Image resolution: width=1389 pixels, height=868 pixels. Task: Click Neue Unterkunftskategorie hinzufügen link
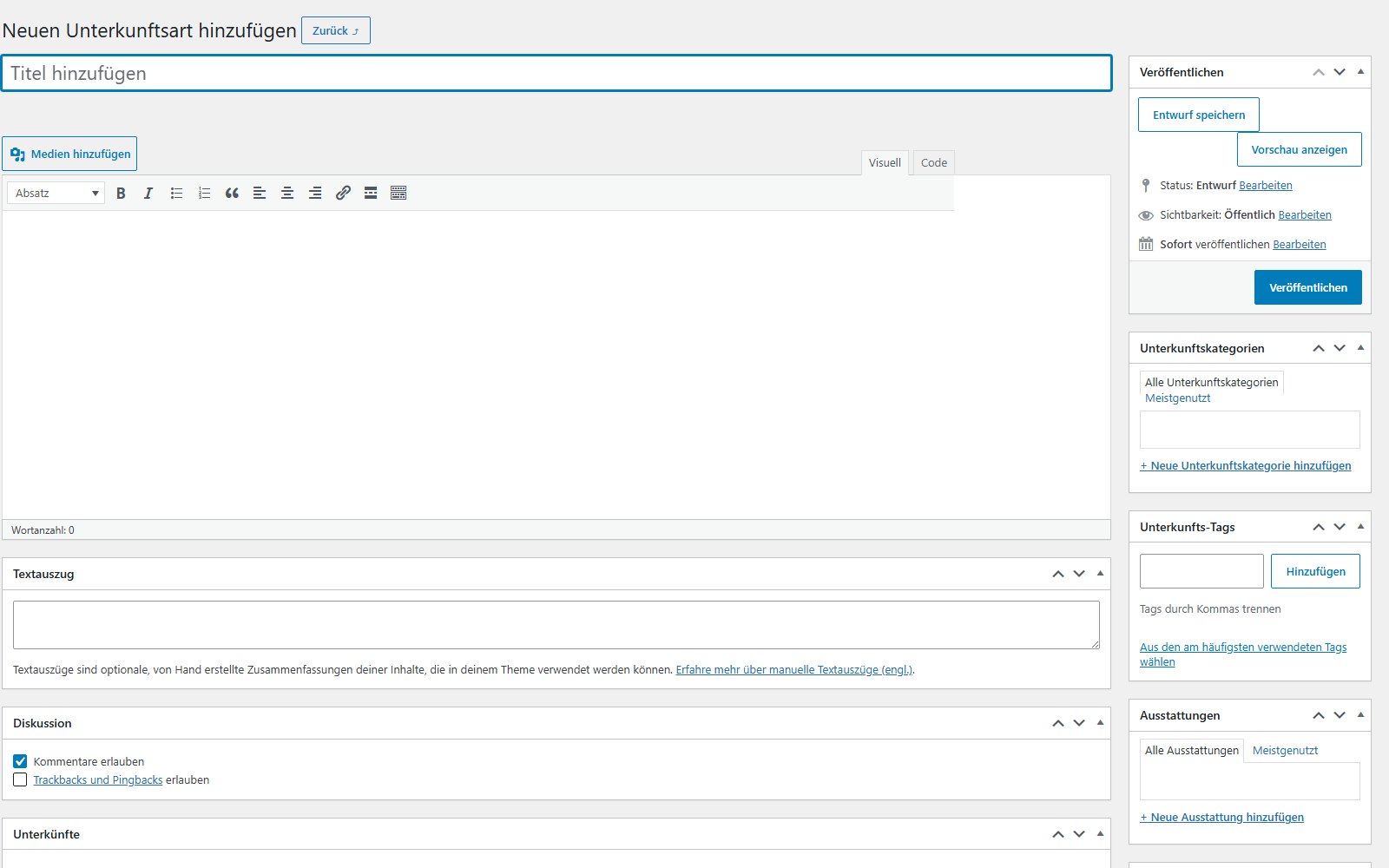pos(1246,466)
